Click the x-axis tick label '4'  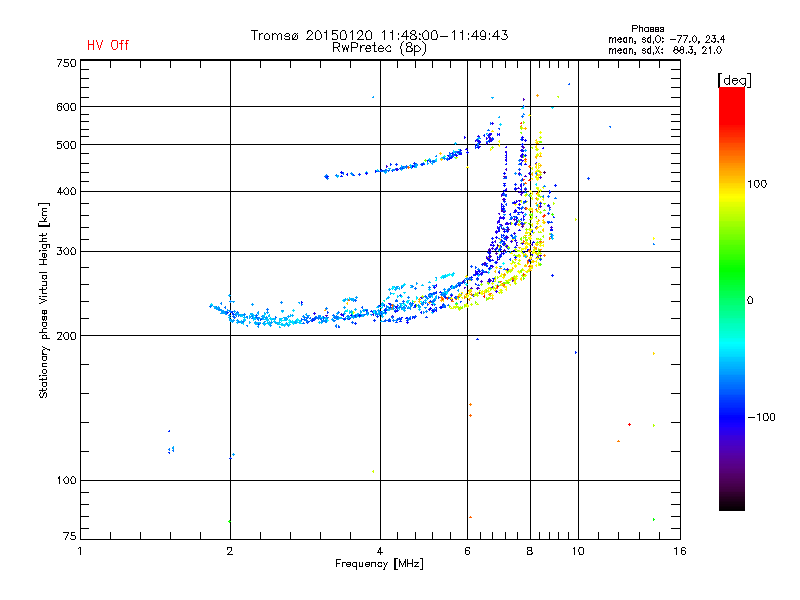coord(380,551)
